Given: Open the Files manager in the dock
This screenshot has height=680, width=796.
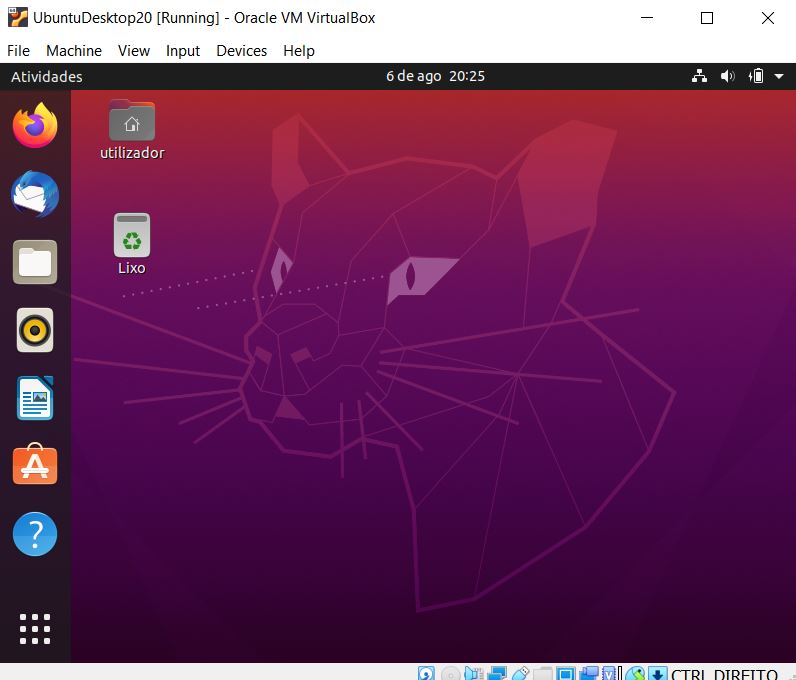Looking at the screenshot, I should (x=35, y=262).
